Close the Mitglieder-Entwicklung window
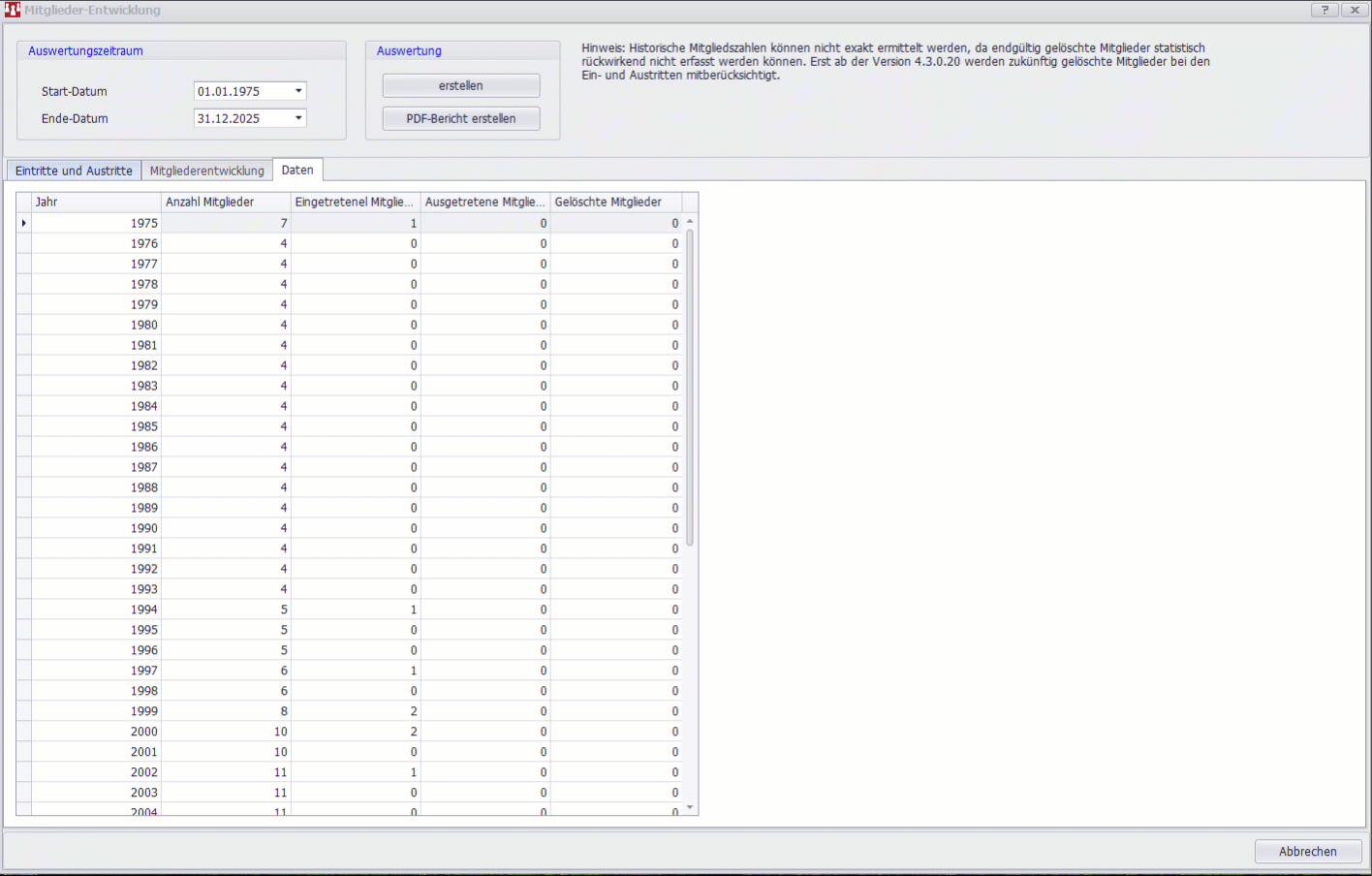The image size is (1372, 876). coord(1355,10)
